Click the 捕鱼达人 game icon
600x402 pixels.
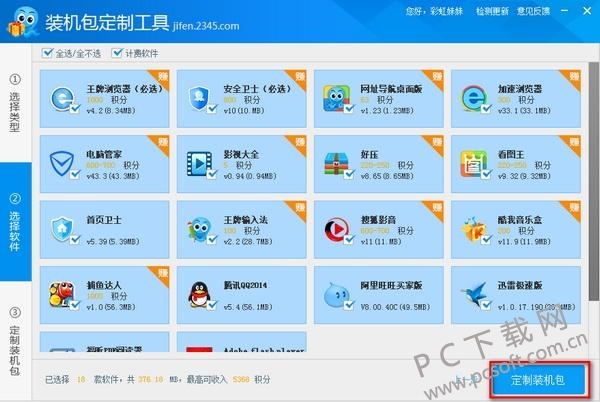pyautogui.click(x=64, y=294)
